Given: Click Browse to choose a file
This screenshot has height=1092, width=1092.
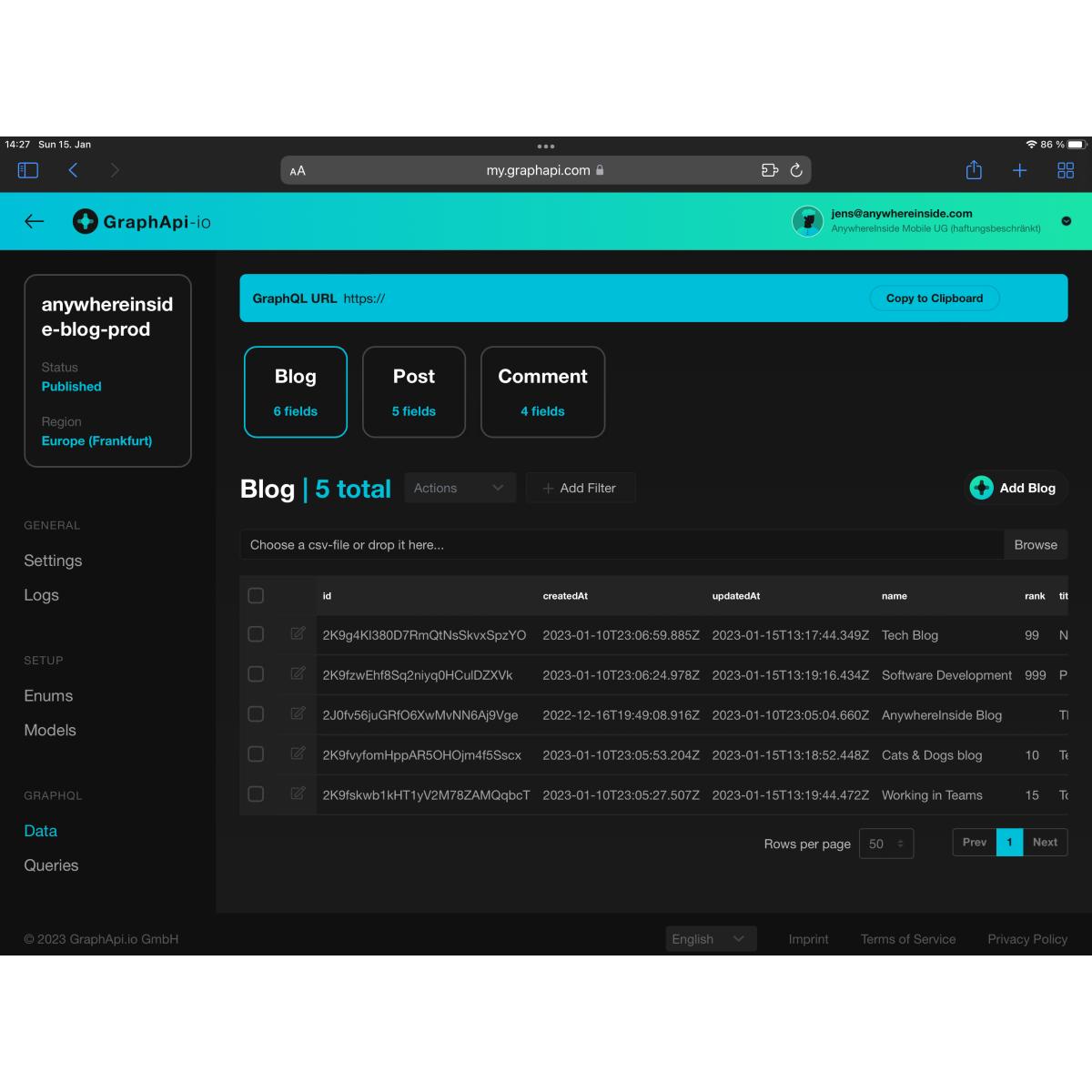Looking at the screenshot, I should click(1036, 545).
